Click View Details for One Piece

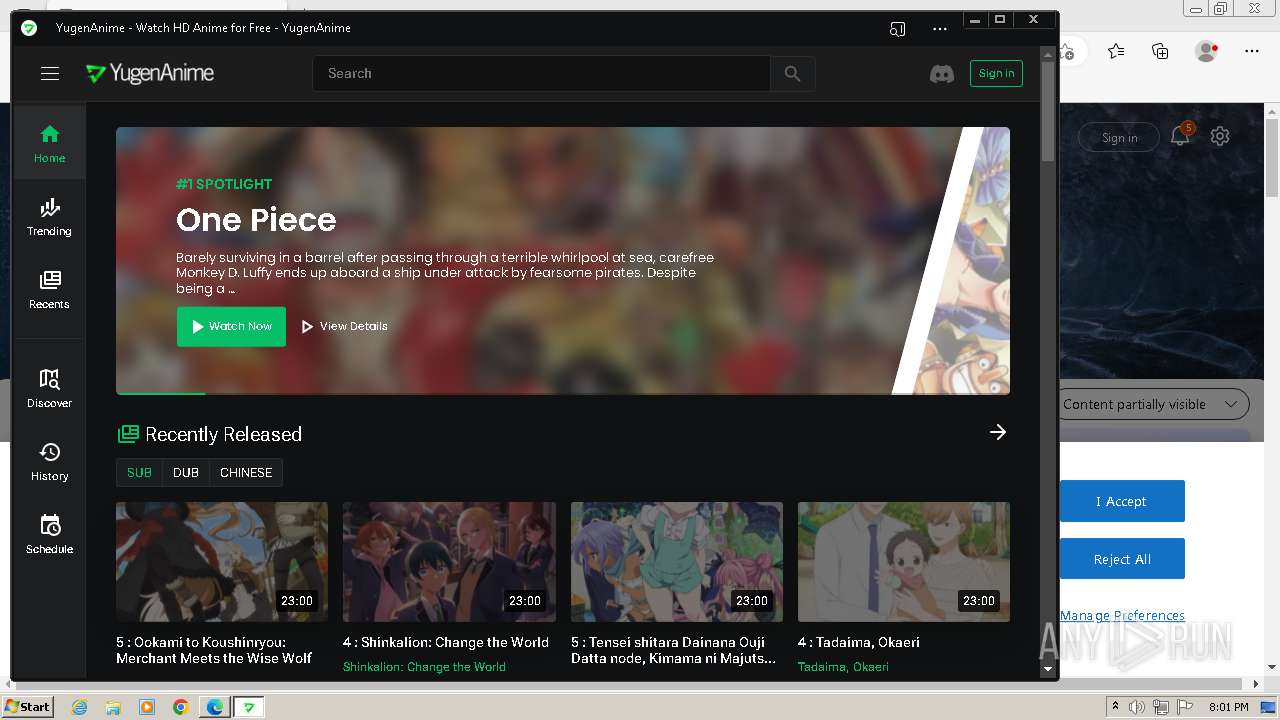[x=344, y=326]
